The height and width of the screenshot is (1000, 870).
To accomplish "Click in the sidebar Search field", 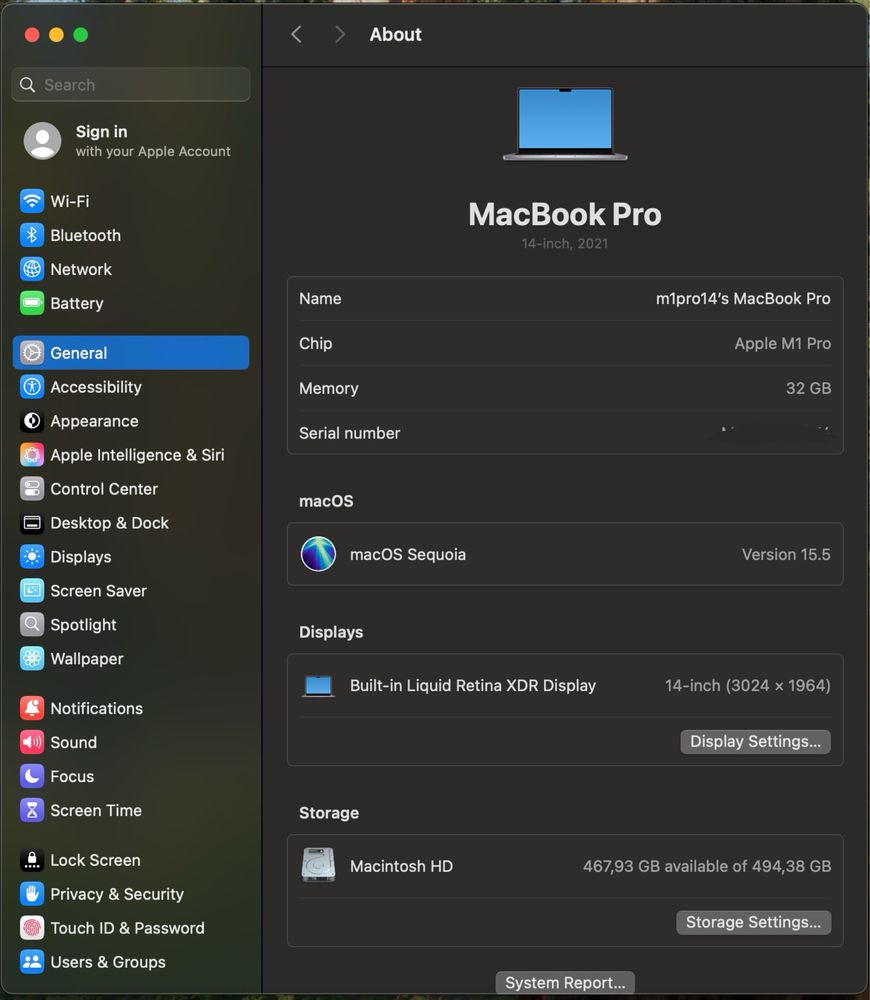I will pos(131,85).
